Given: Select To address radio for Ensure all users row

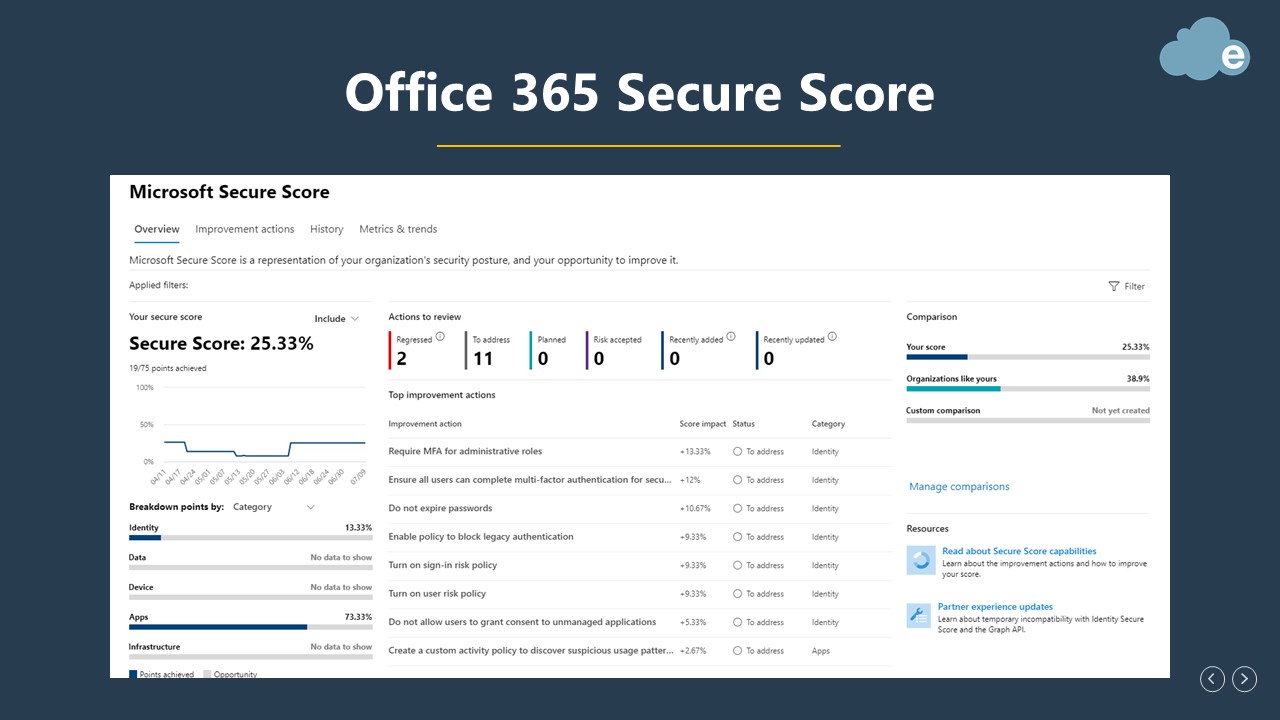Looking at the screenshot, I should click(x=738, y=480).
